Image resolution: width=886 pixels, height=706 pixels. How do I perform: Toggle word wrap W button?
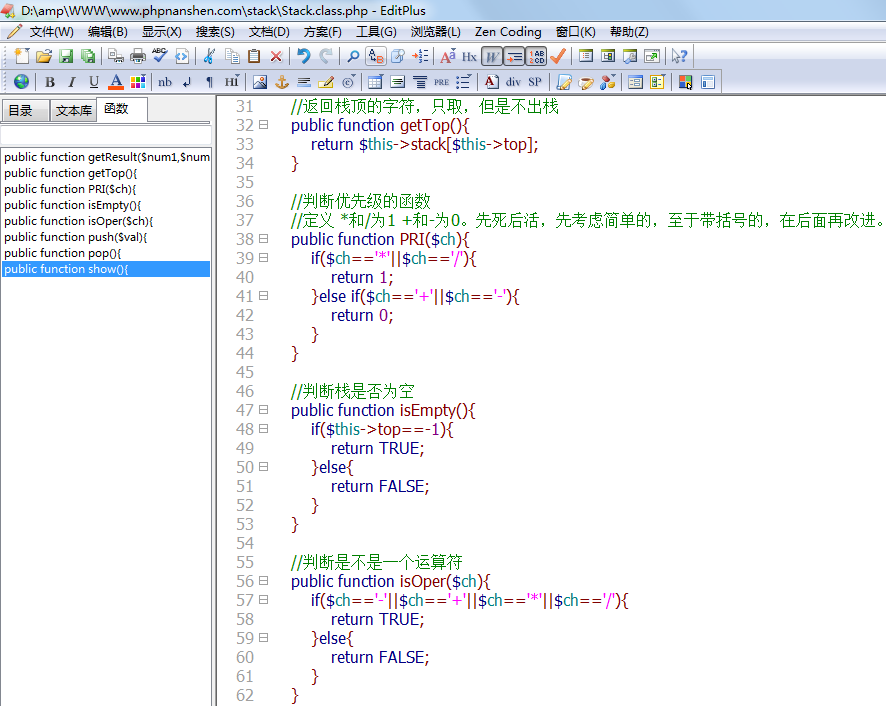pos(492,57)
